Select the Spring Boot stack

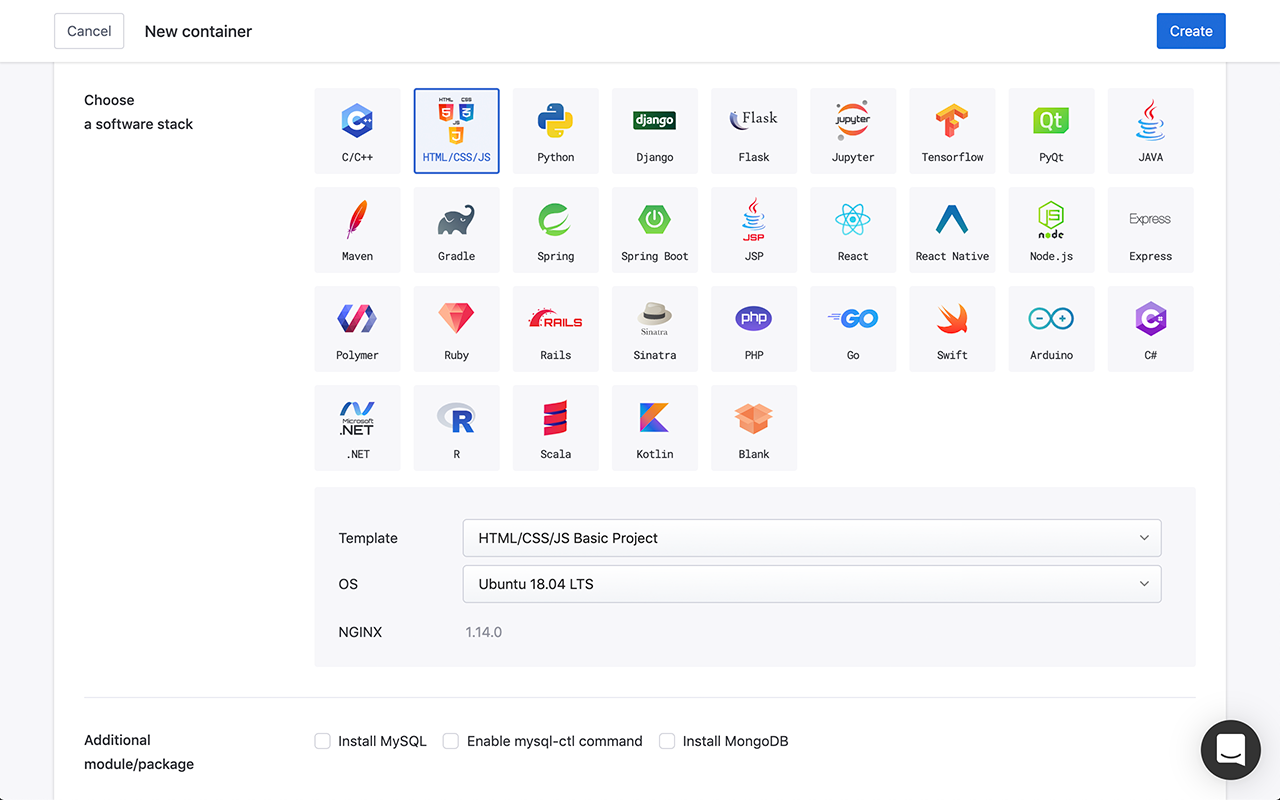click(x=654, y=229)
